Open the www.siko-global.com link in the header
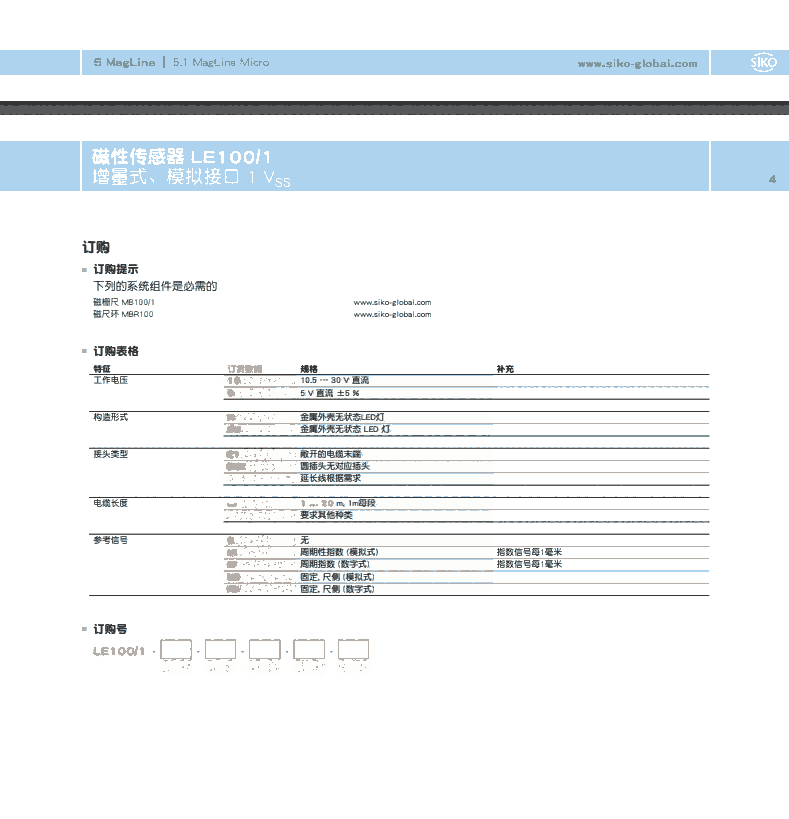 coord(637,64)
